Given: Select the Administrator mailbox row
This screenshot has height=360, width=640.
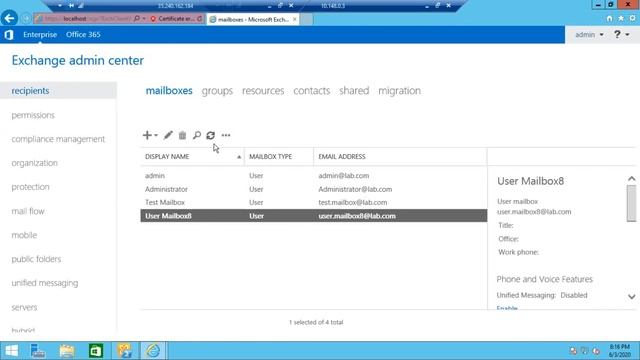Looking at the screenshot, I should 313,189.
